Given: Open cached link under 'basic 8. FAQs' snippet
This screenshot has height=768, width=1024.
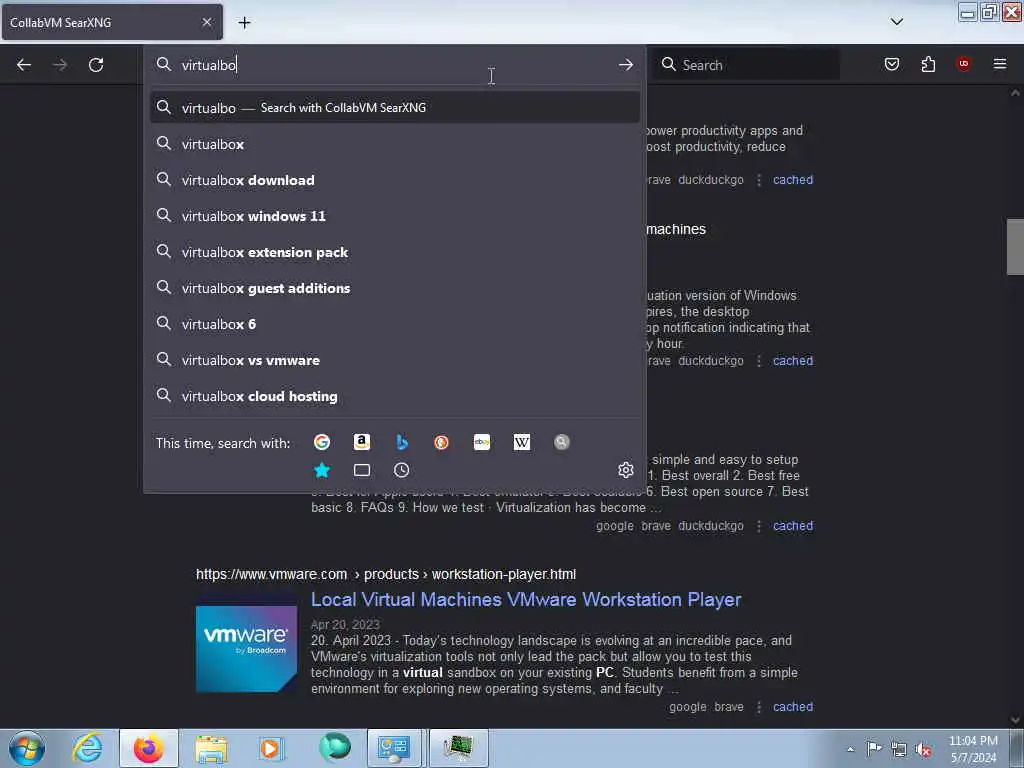Looking at the screenshot, I should coord(793,526).
